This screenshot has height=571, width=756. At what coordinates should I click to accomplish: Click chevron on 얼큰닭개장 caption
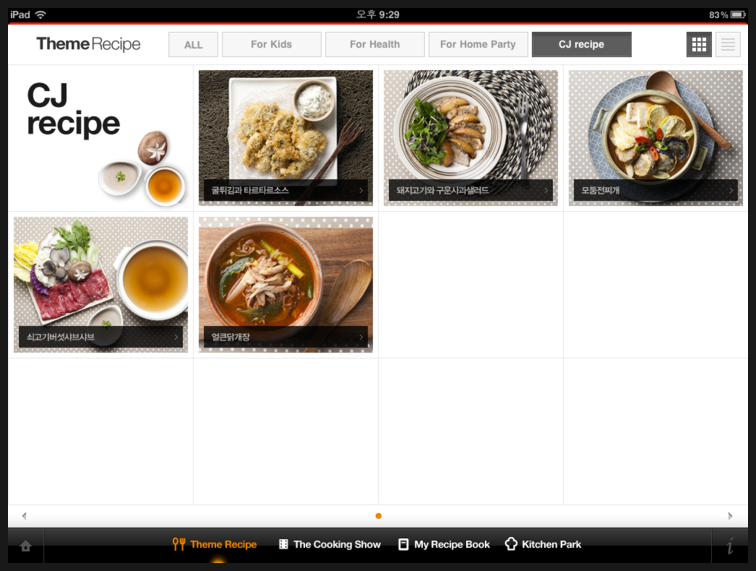361,337
